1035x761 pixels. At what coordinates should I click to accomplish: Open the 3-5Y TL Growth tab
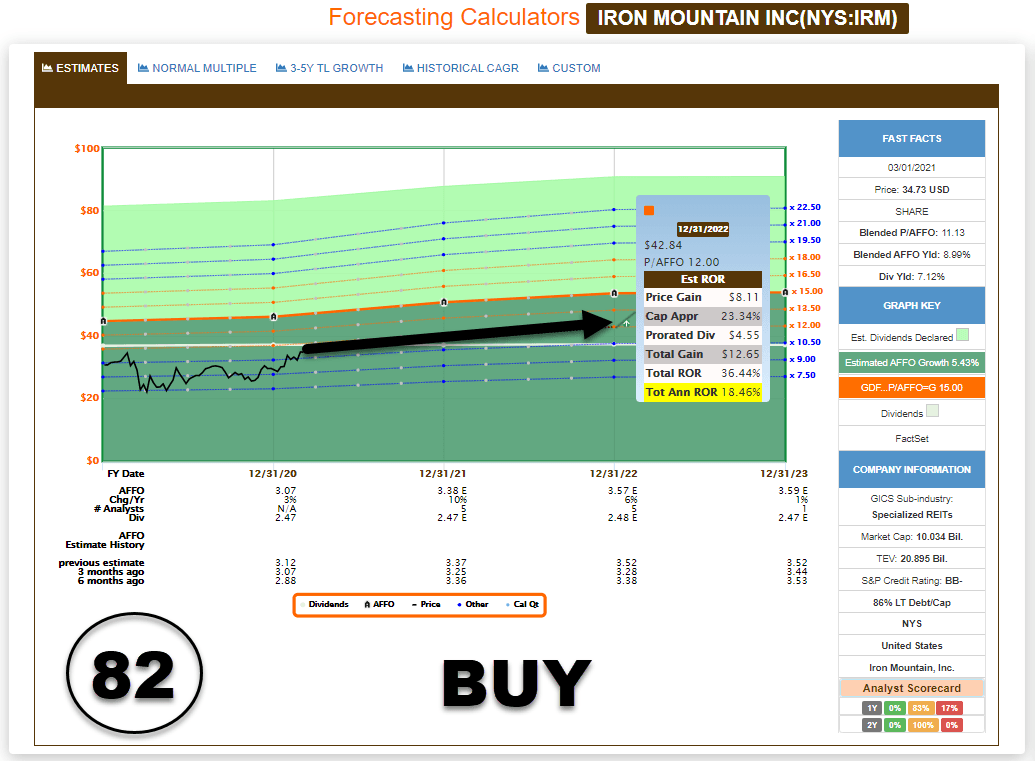329,68
